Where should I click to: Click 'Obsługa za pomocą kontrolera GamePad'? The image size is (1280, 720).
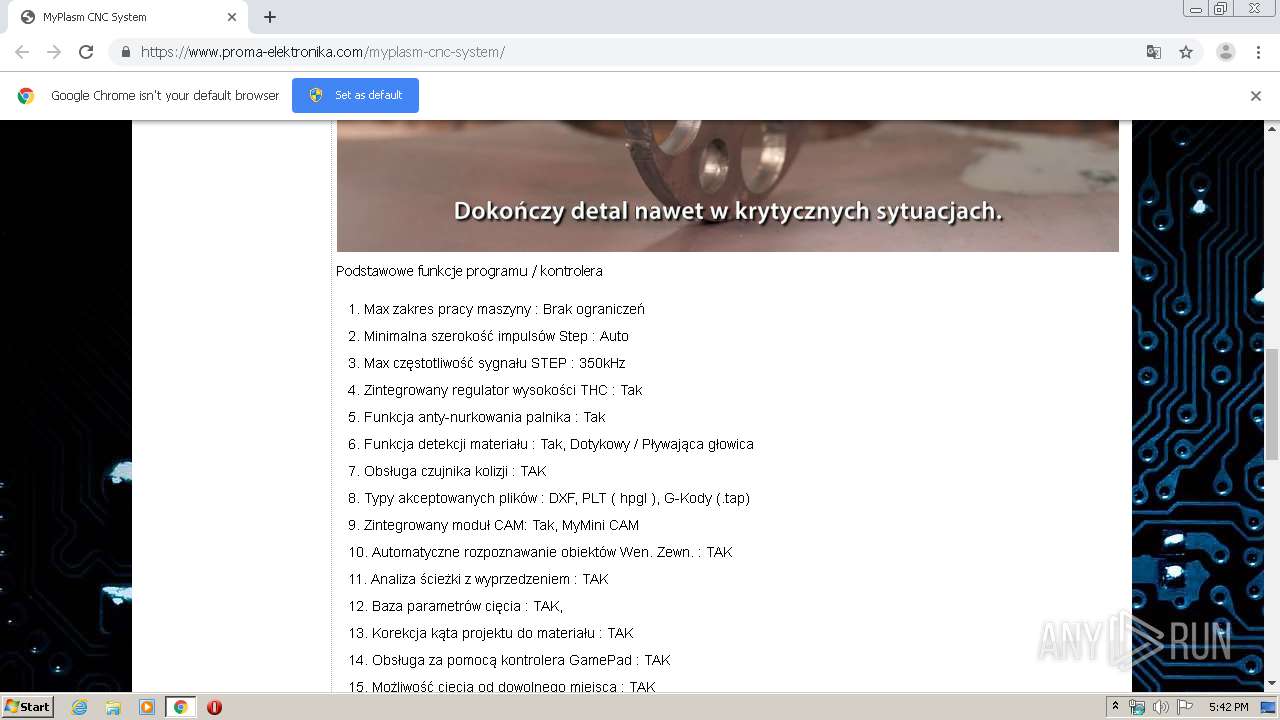coord(521,660)
